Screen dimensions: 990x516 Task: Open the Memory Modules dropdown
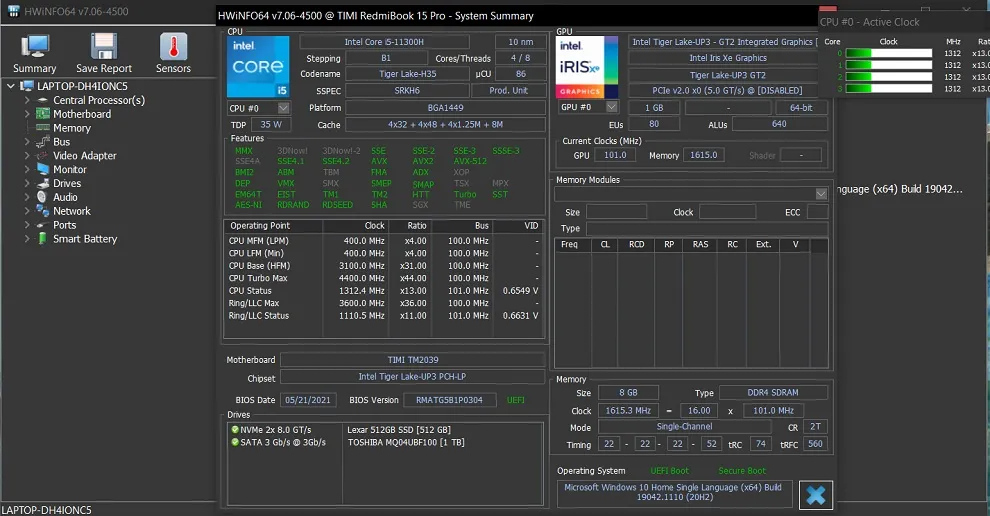(821, 194)
